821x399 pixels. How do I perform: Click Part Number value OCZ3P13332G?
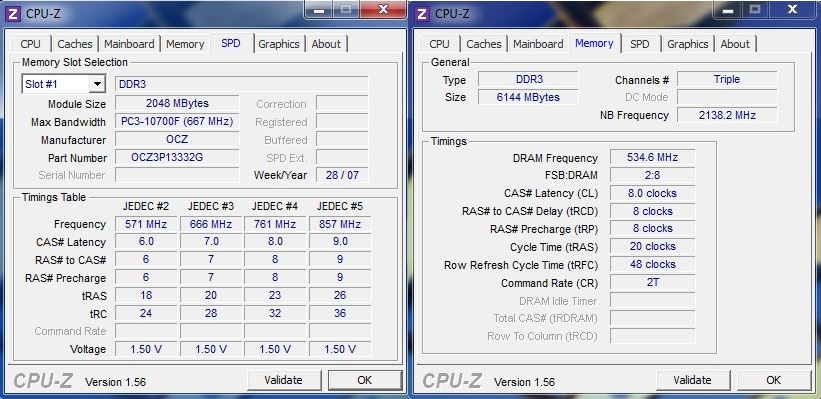177,157
